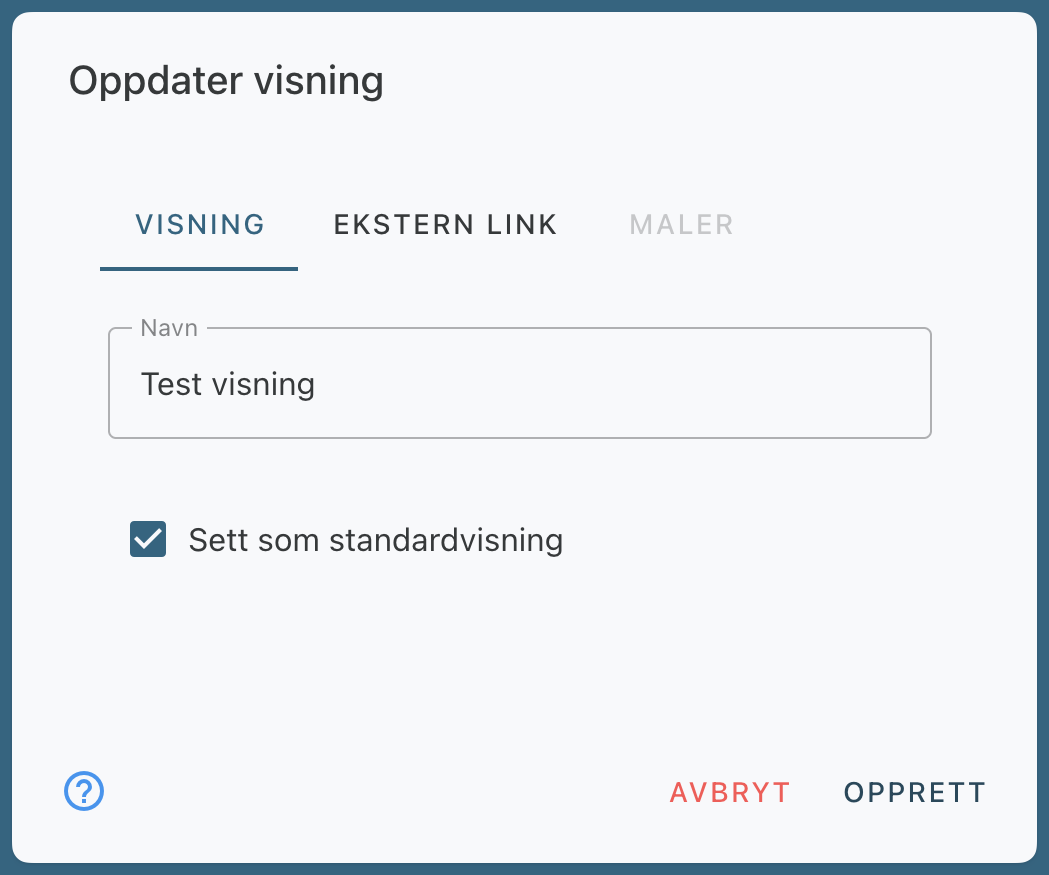Click the 'Sett som standardvisning' label text
The image size is (1049, 875).
pos(375,541)
